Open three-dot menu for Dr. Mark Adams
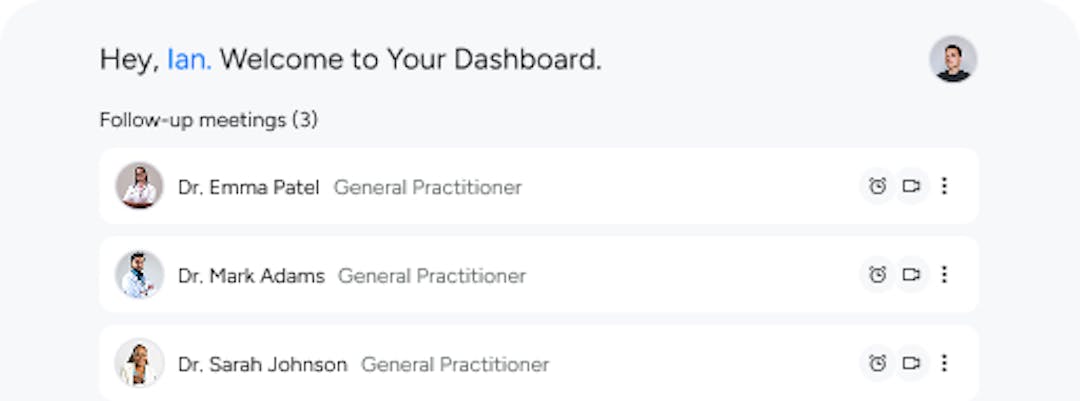 point(945,274)
